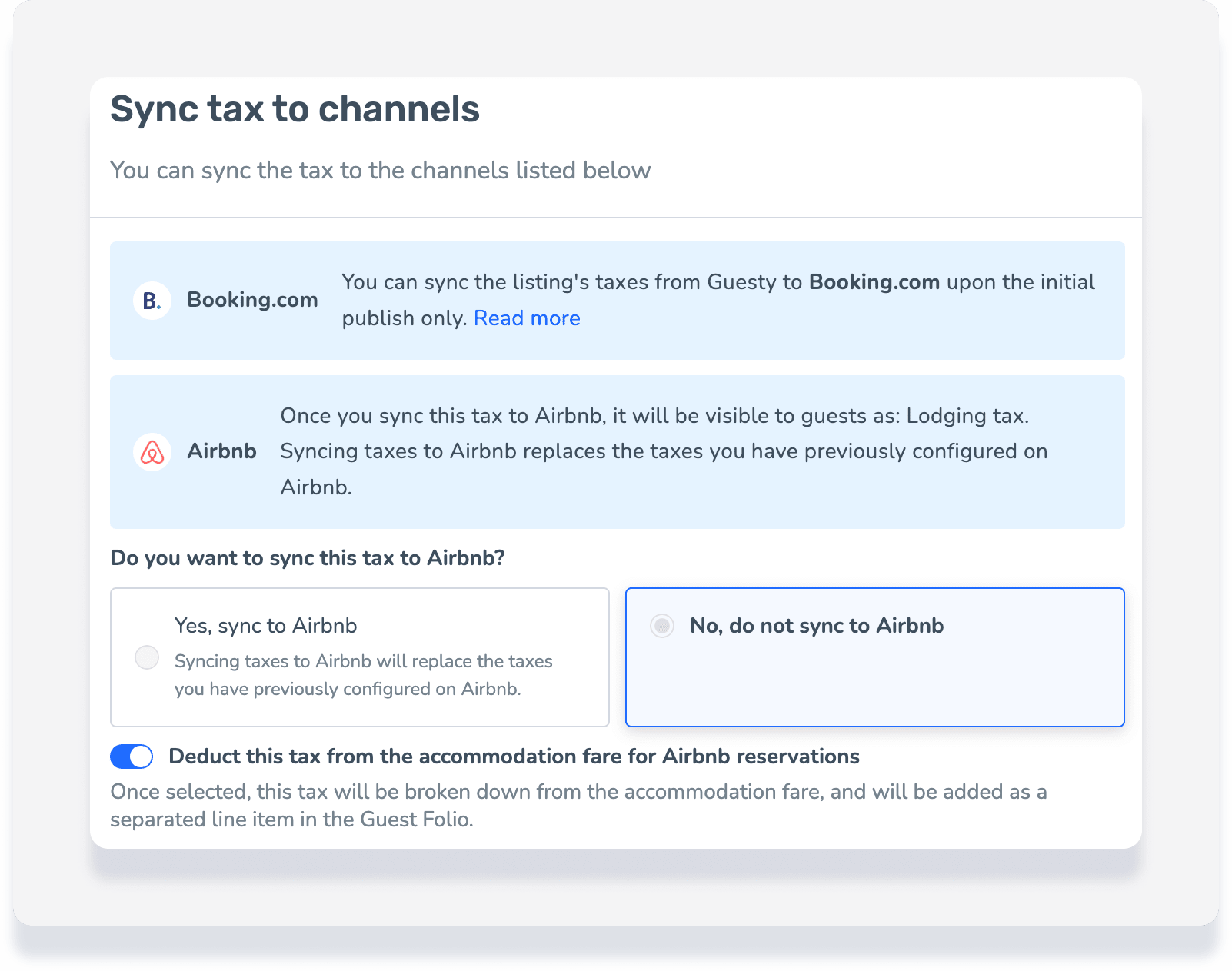
Task: Open the Read more link
Action: click(x=527, y=318)
